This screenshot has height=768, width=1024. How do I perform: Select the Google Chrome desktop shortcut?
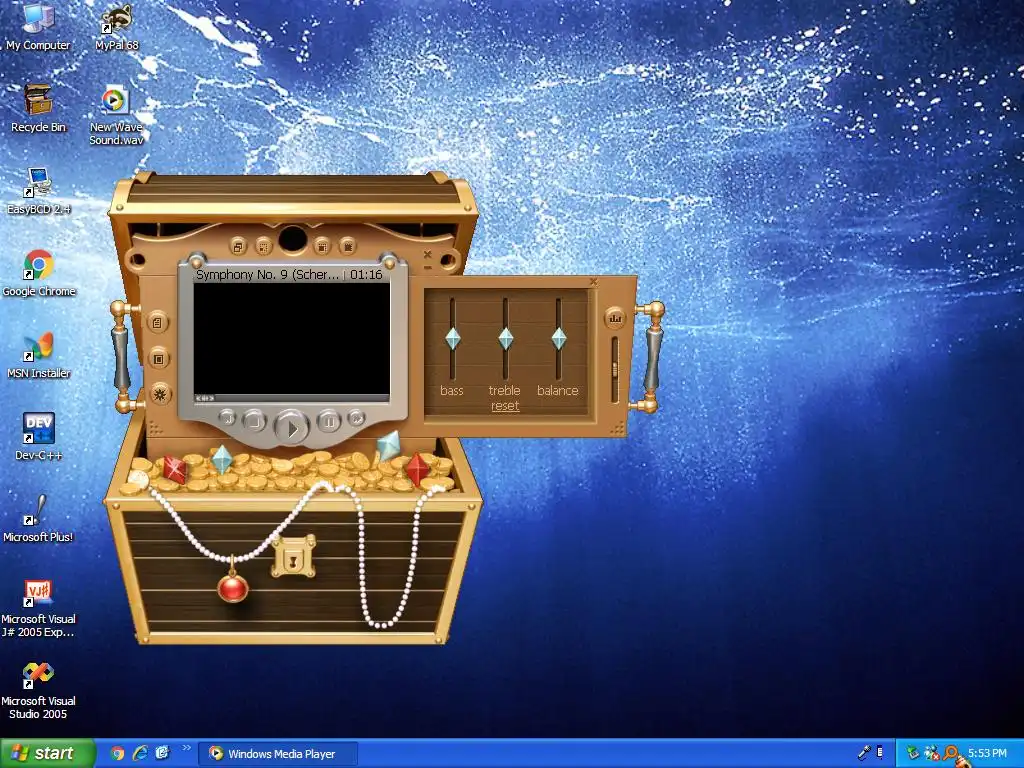coord(39,273)
